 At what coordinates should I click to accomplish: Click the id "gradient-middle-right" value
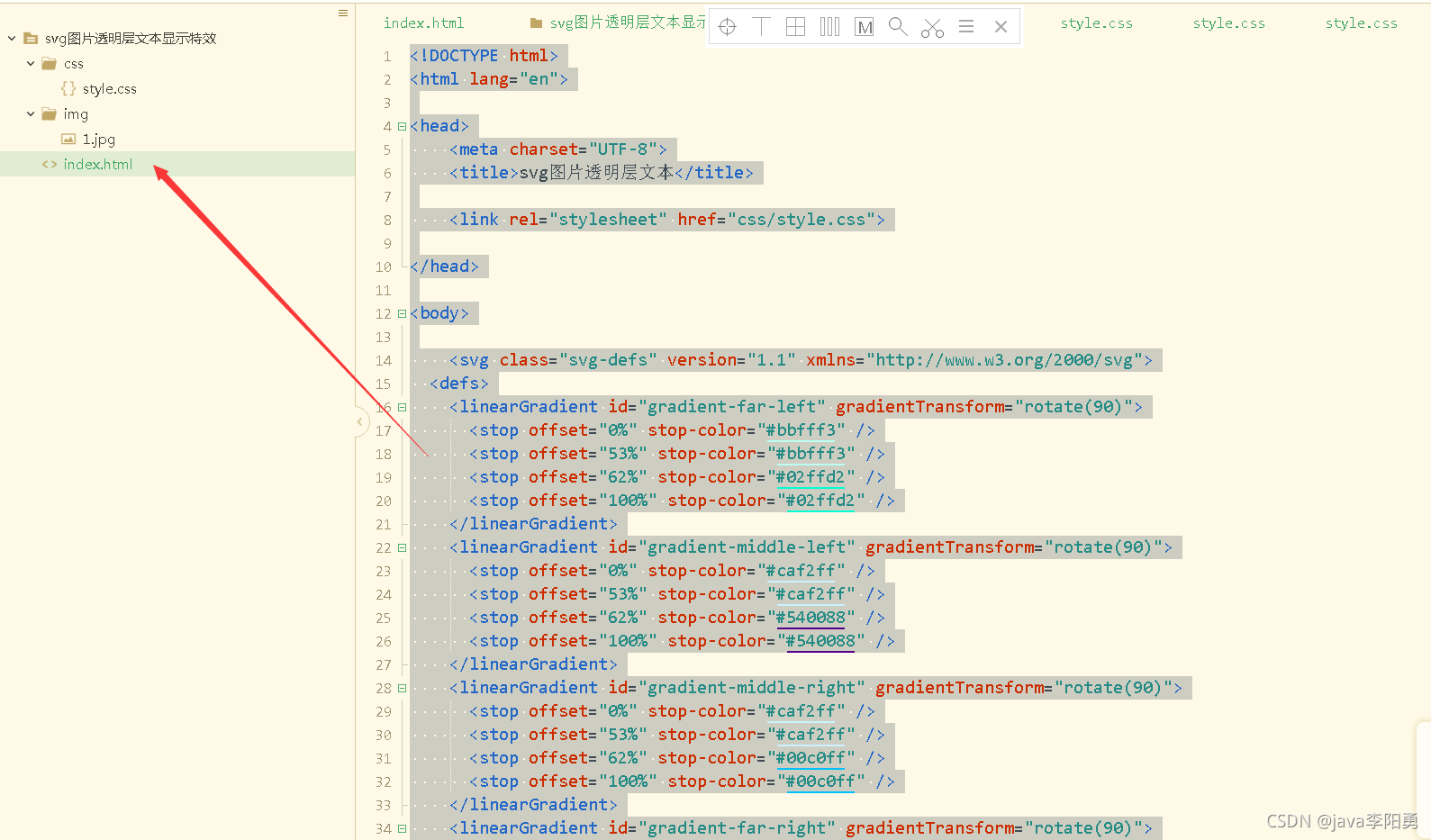click(752, 688)
